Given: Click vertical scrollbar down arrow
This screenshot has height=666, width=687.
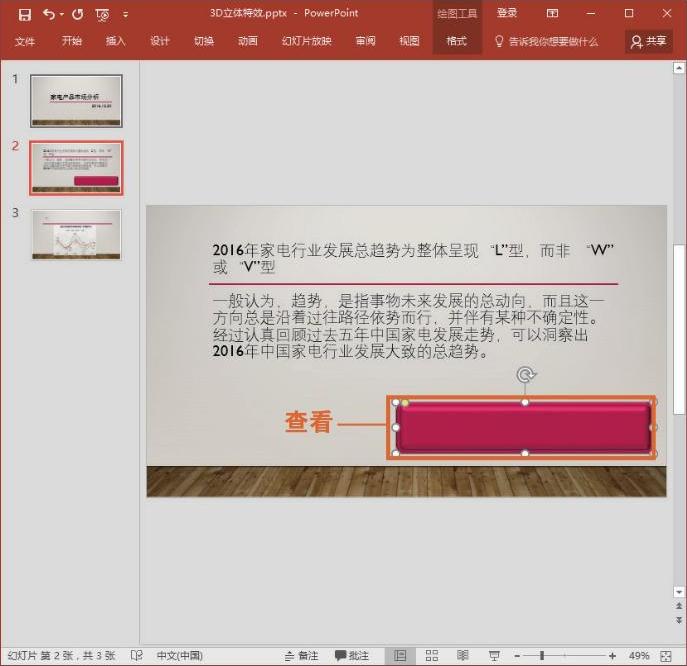Looking at the screenshot, I should coord(679,592).
